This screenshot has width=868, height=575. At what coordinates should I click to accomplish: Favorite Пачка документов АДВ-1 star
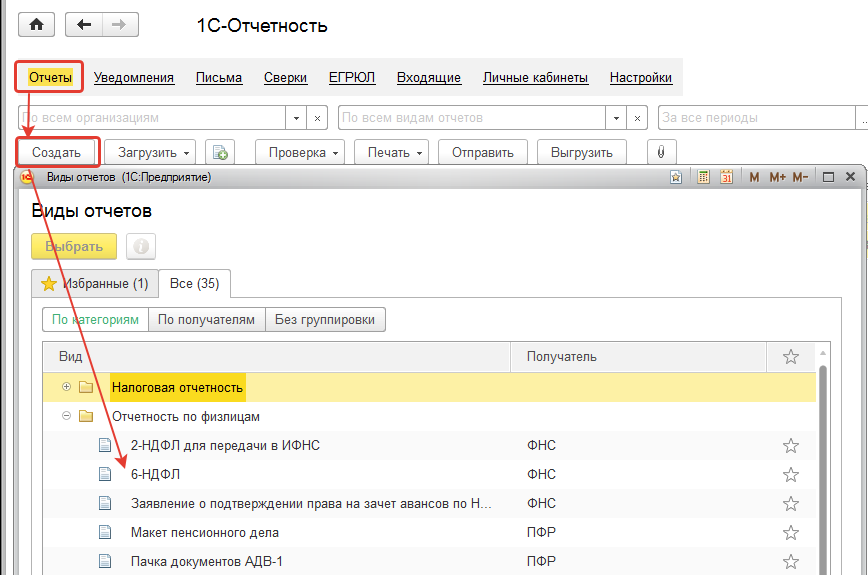tap(790, 561)
